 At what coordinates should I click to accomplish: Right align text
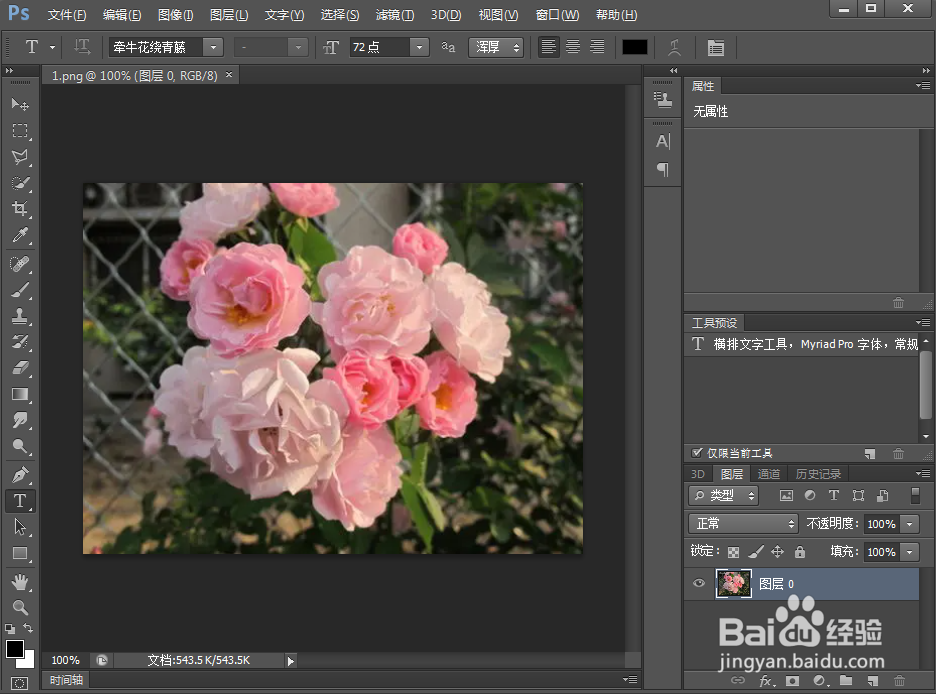(597, 47)
